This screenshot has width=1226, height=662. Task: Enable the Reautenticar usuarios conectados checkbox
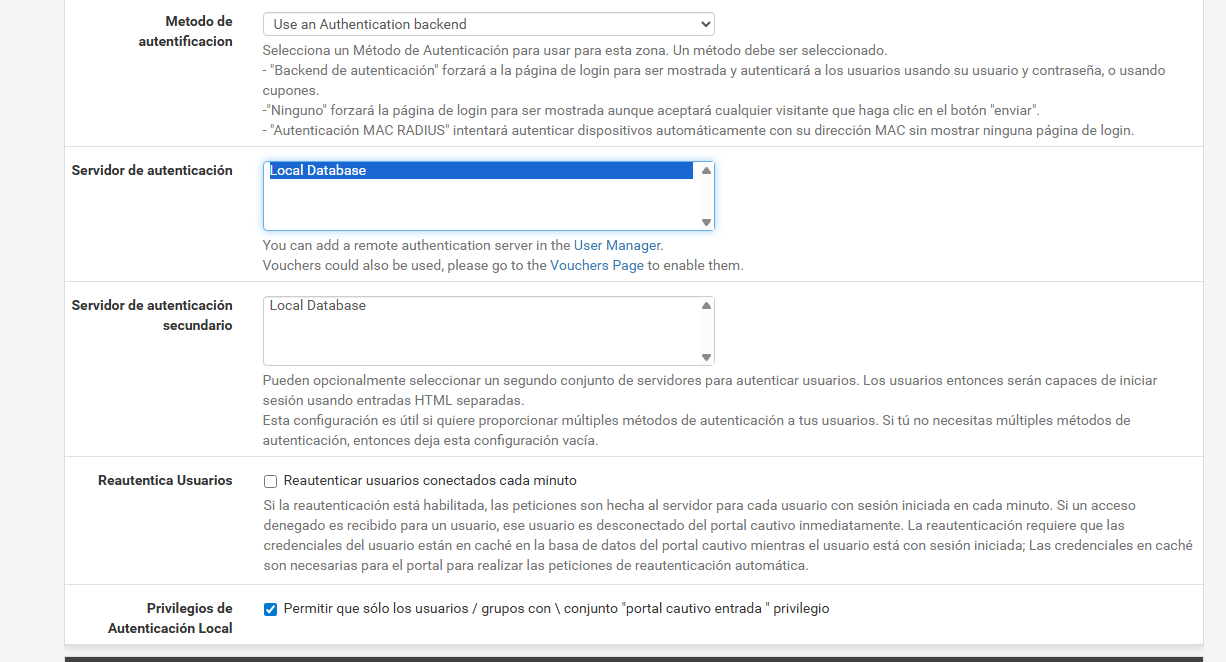270,481
